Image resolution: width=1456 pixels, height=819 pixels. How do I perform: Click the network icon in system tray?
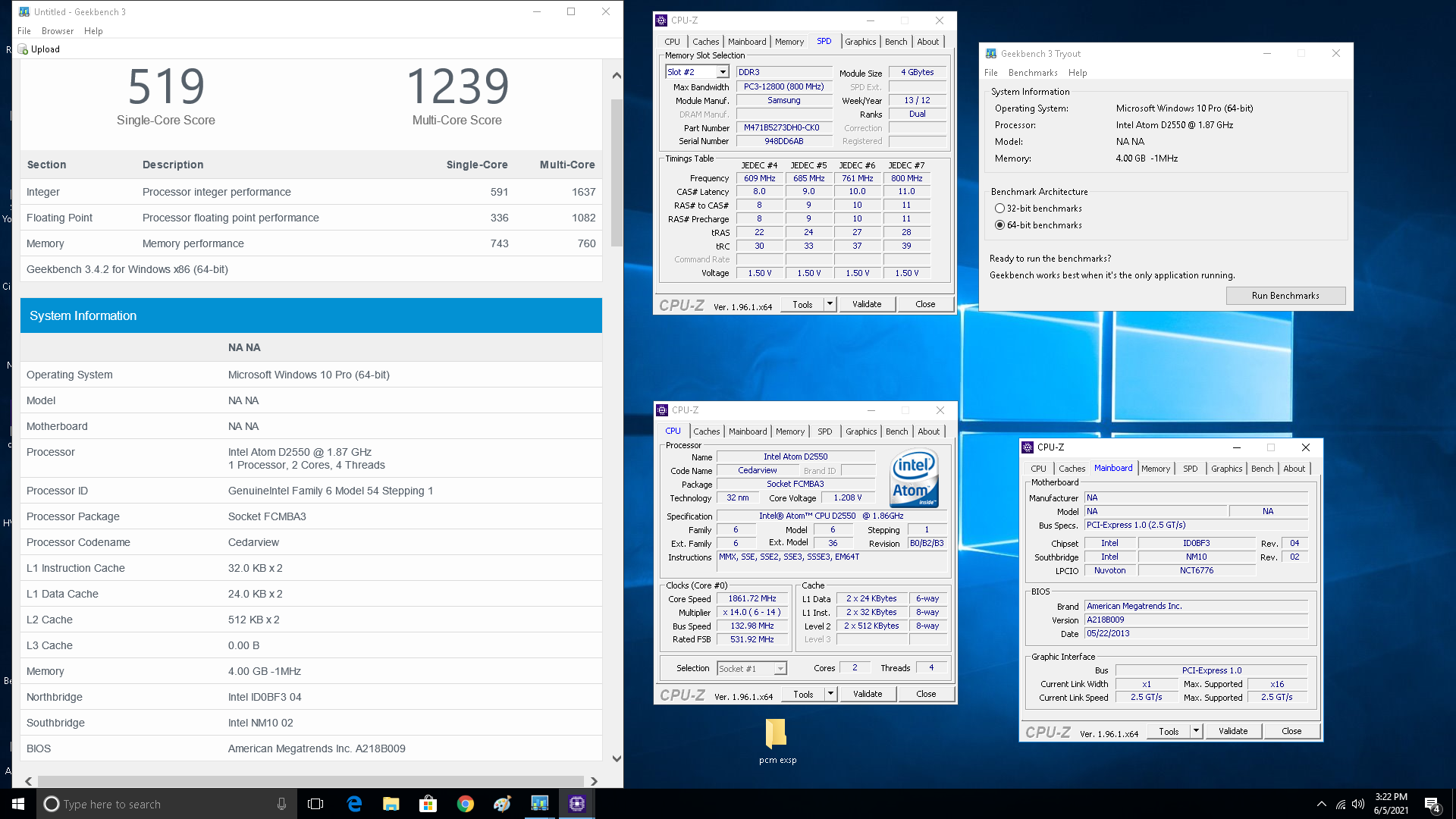pyautogui.click(x=1340, y=804)
